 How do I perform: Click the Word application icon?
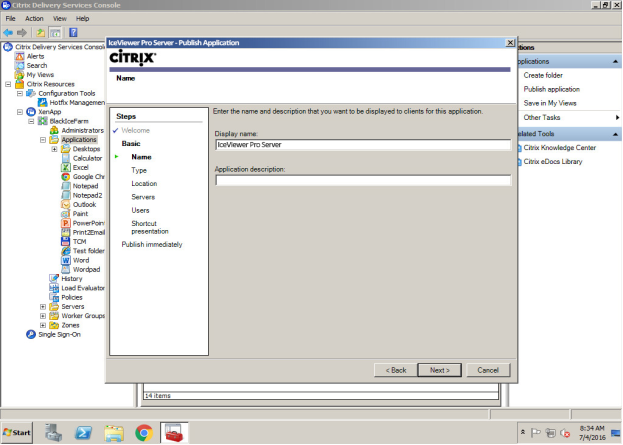click(66, 260)
